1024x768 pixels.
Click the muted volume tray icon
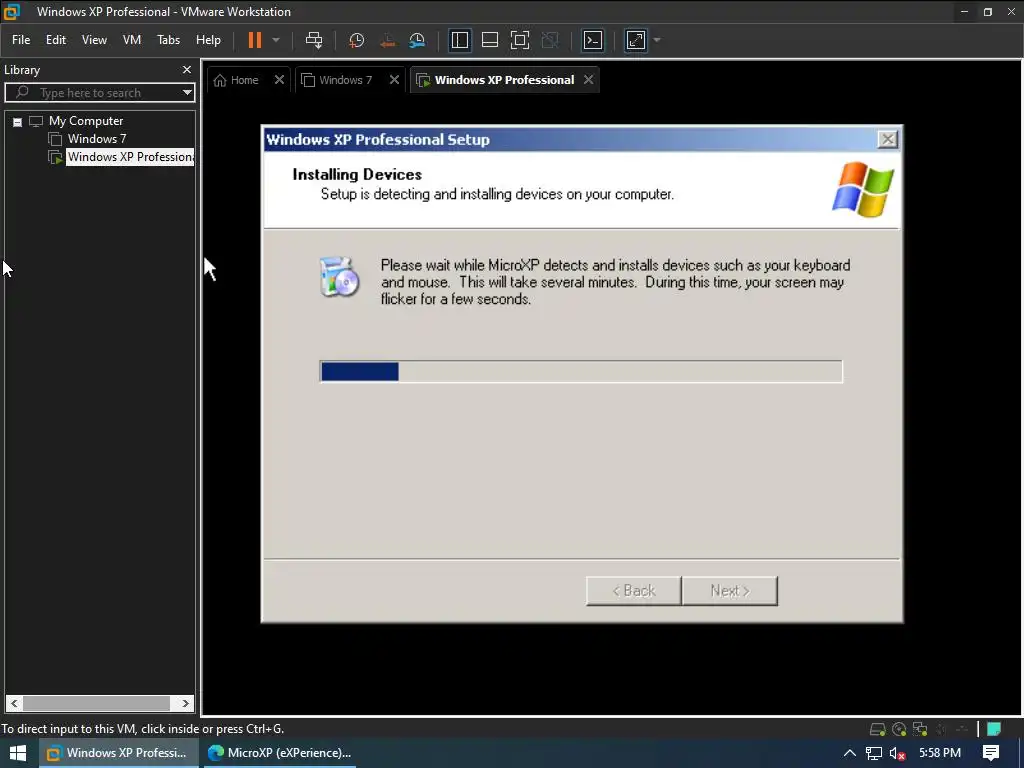coord(897,753)
